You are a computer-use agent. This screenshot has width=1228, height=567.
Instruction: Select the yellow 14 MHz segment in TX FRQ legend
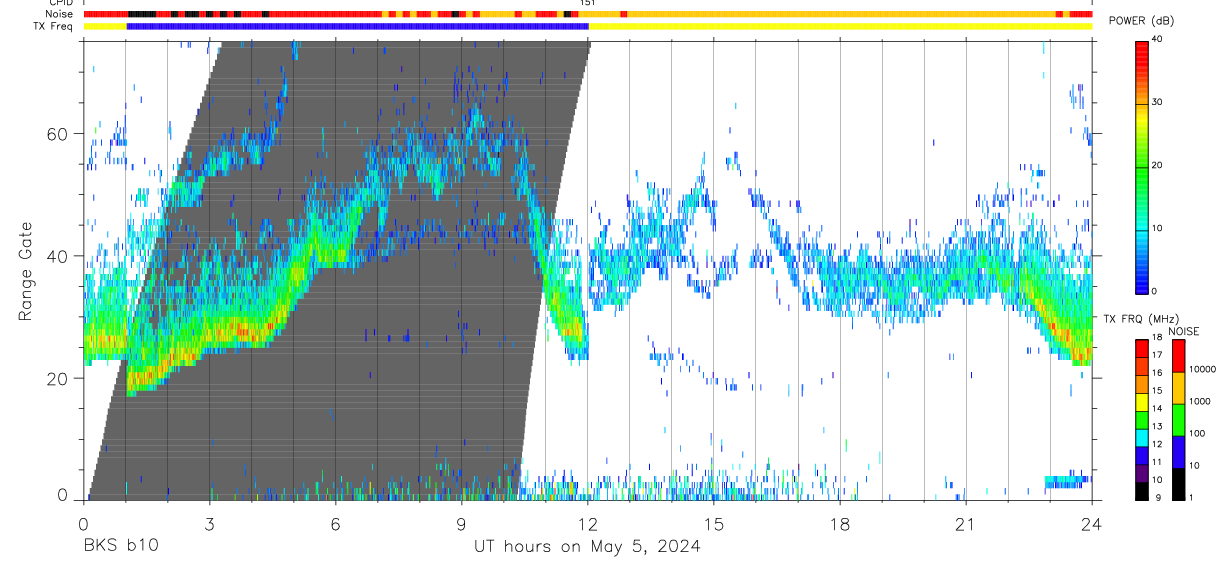[1141, 402]
